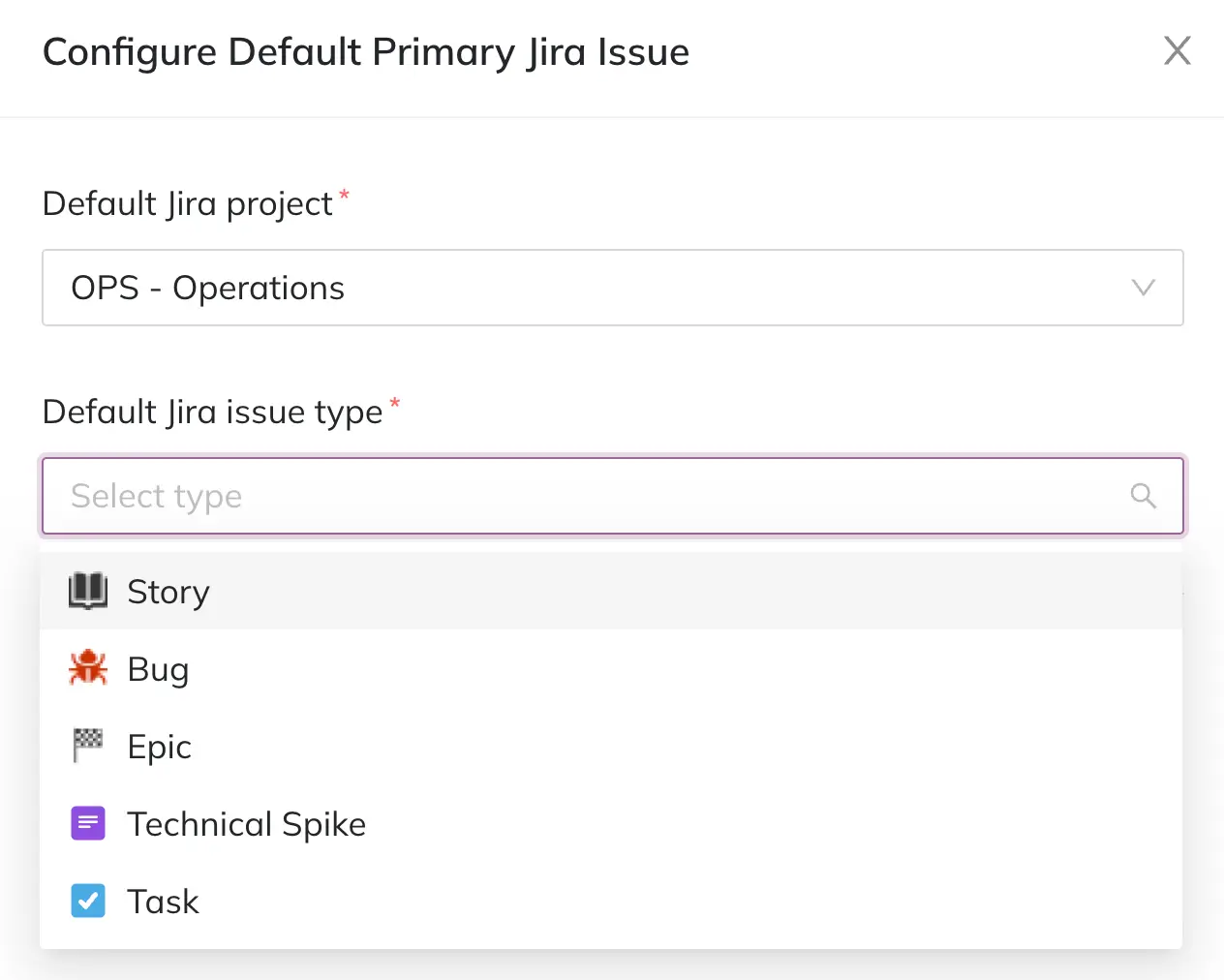Viewport: 1224px width, 980px height.
Task: Choose the Task issue type
Action: pos(164,902)
